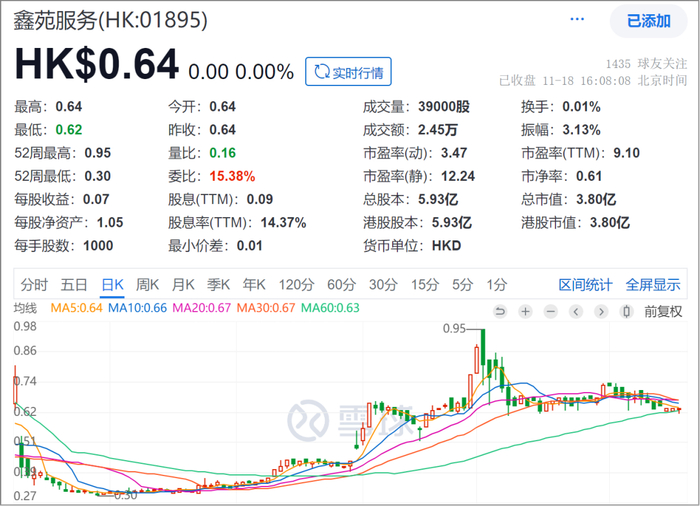Screen dimensions: 700x506
Task: Click the 股息率(TTM) value 14.37%
Action: pyautogui.click(x=283, y=222)
